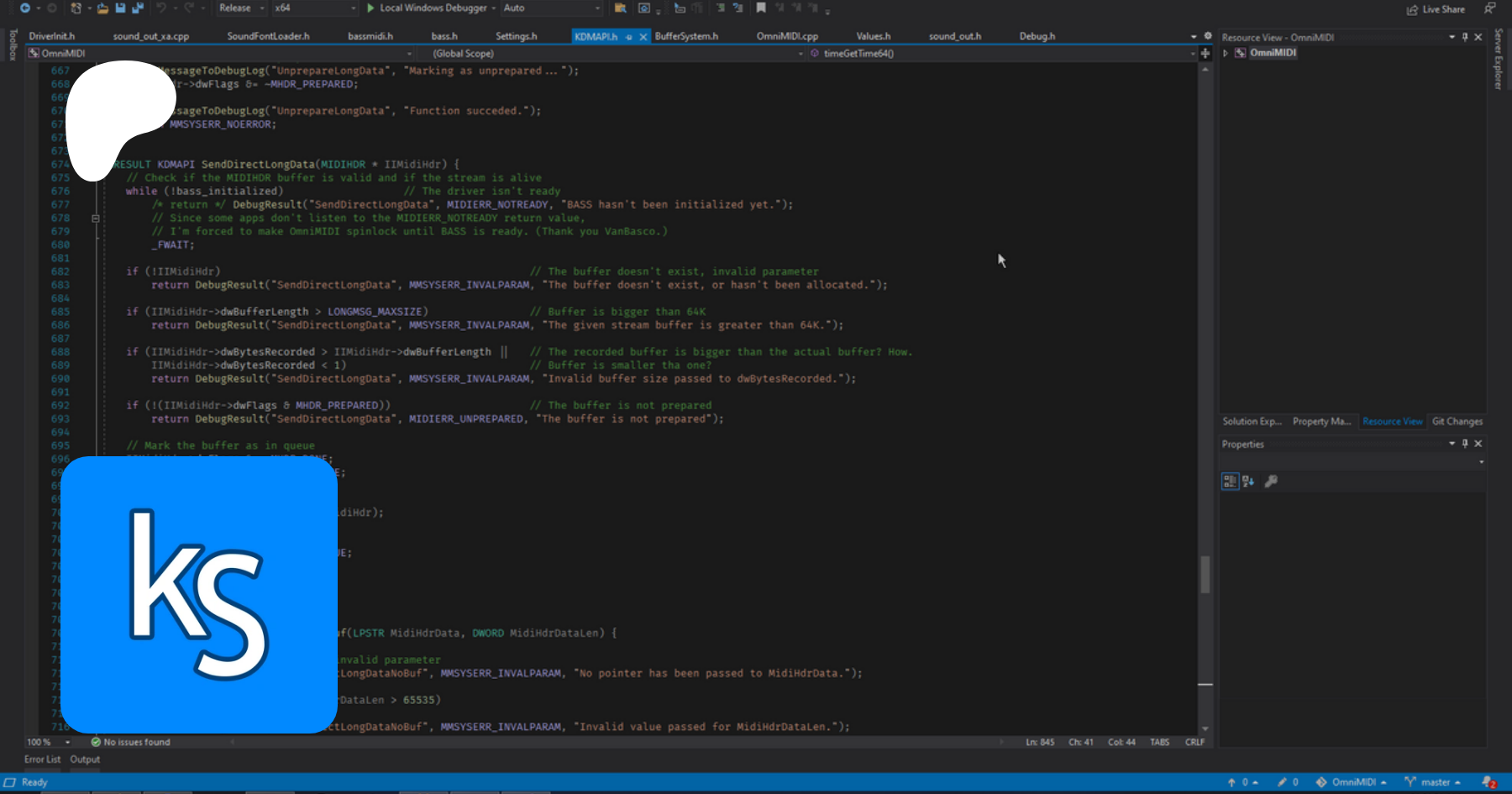Screen dimensions: 1512x794
Task: Collapse the code block at line 678
Action: (96, 218)
